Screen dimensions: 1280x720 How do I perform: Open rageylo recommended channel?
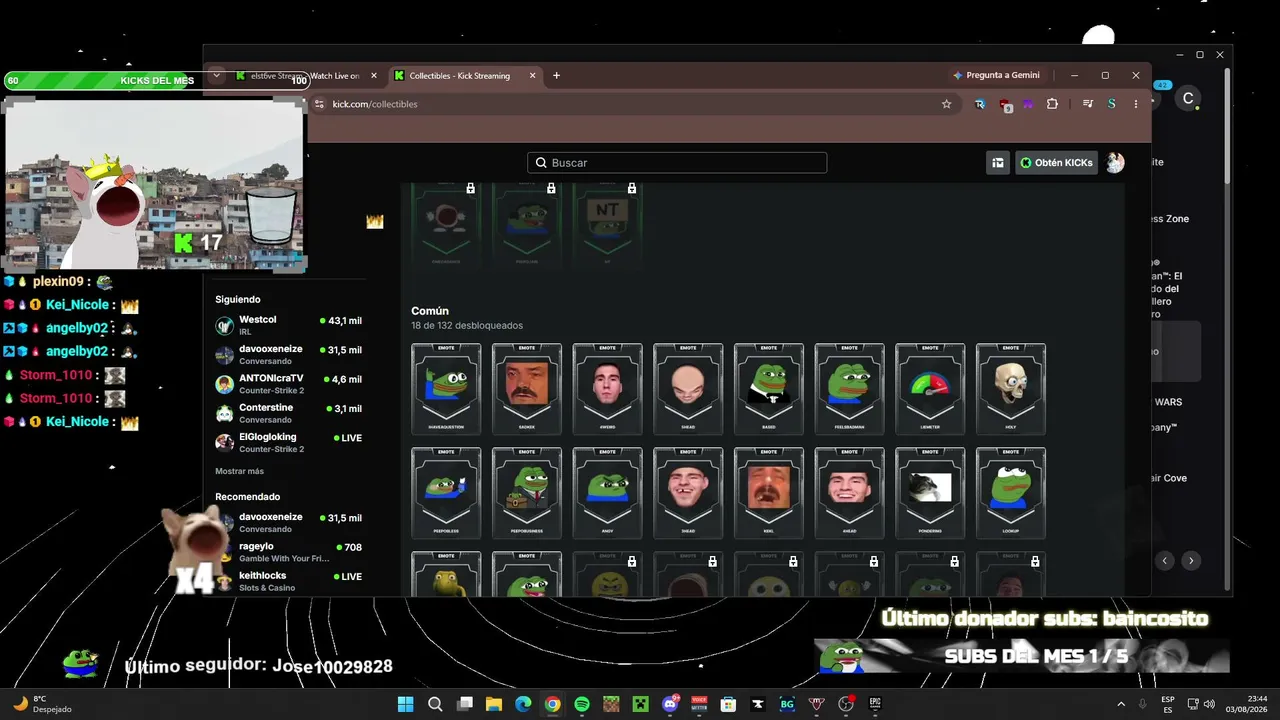289,552
